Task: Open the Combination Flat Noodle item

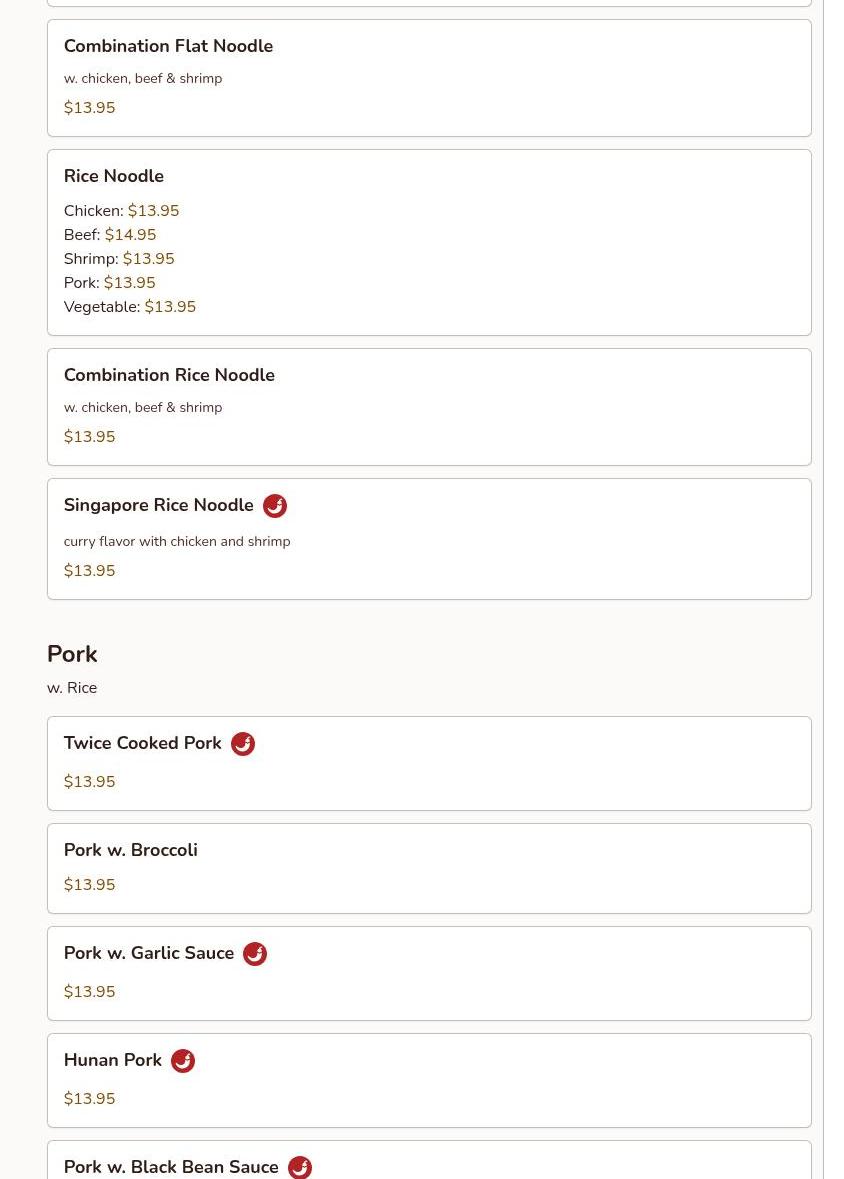Action: (168, 46)
